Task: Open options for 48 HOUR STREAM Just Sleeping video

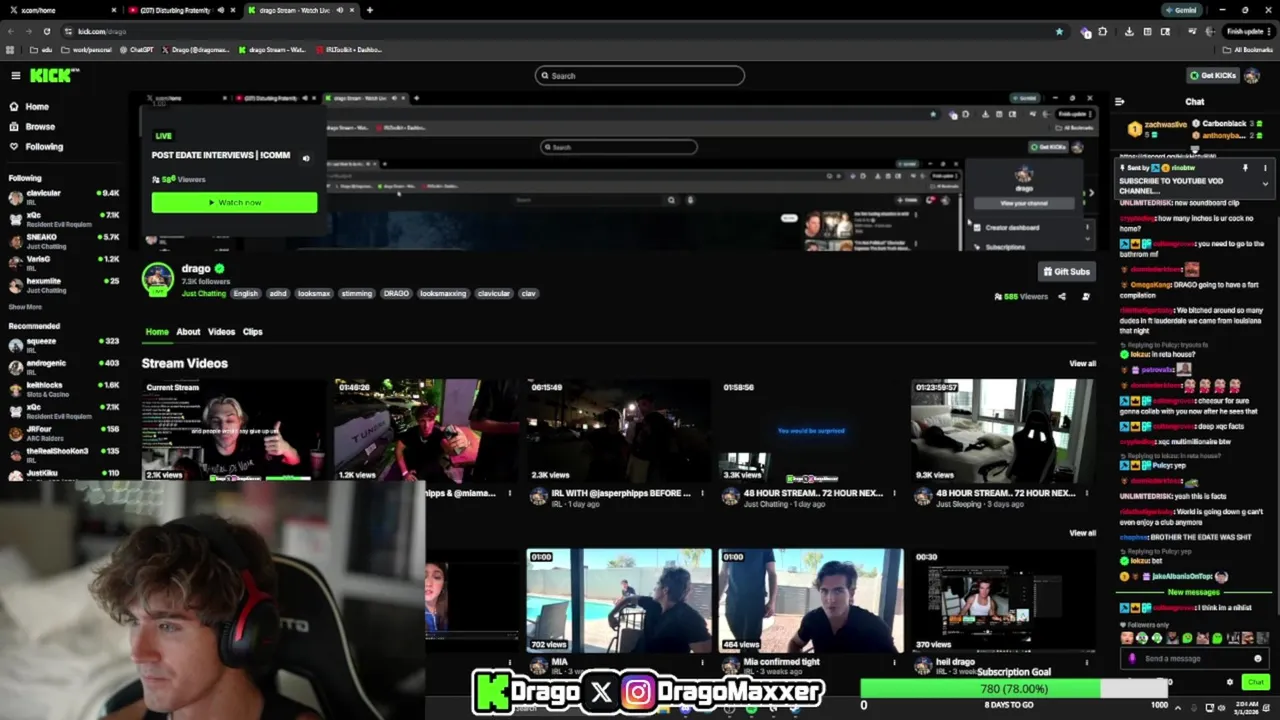Action: tap(1086, 493)
